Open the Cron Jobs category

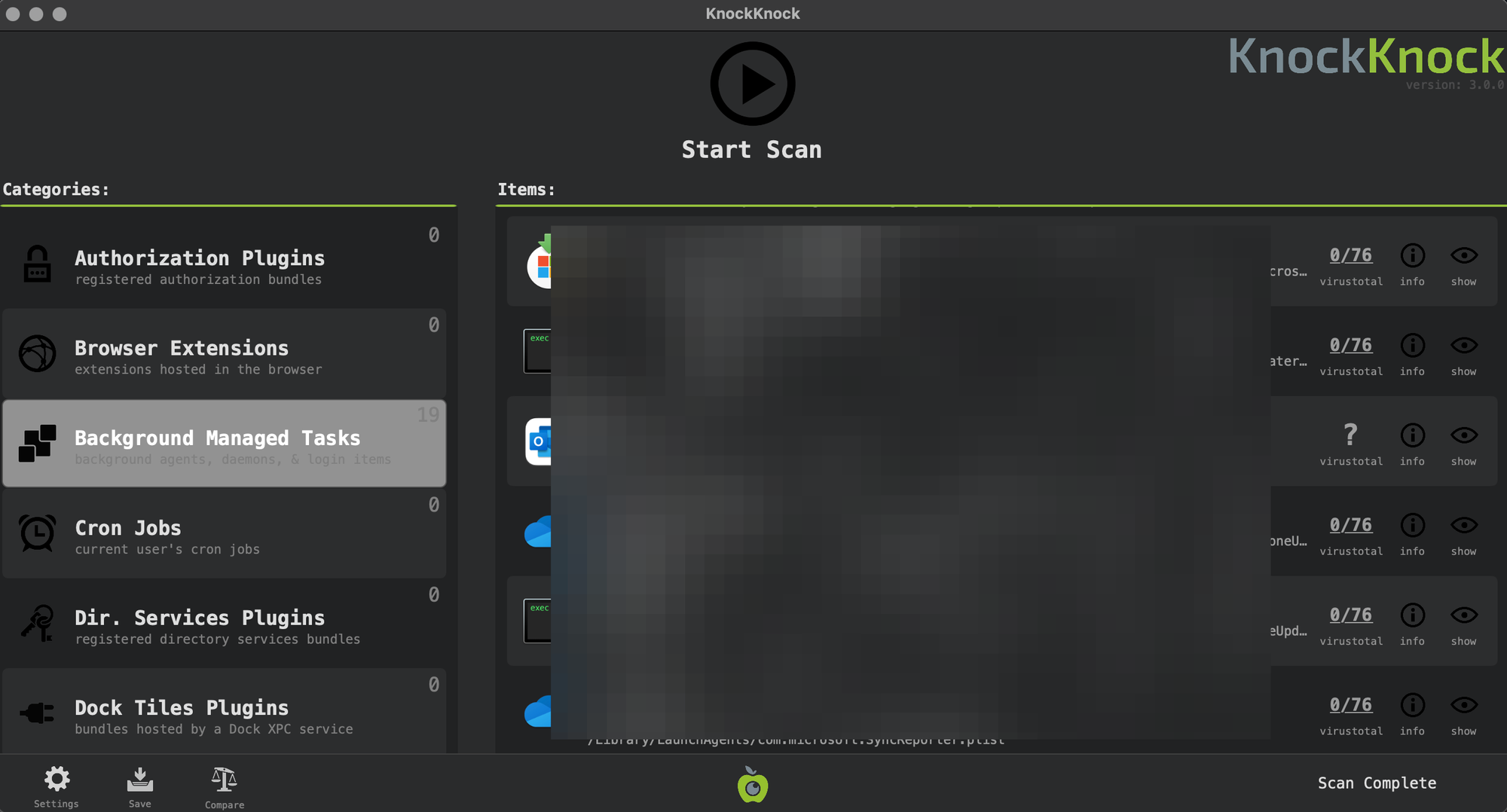225,533
